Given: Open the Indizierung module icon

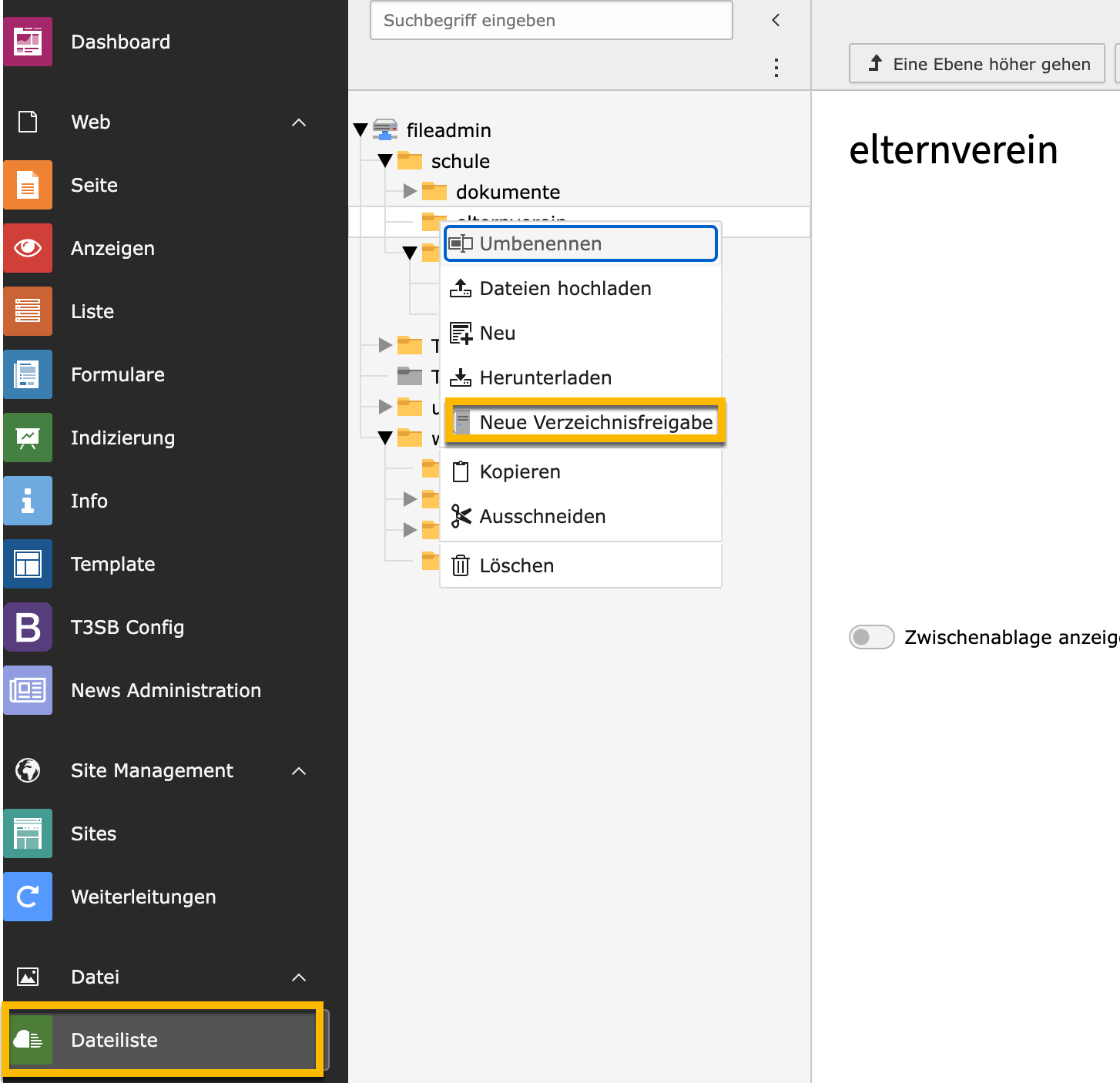Looking at the screenshot, I should pos(28,438).
